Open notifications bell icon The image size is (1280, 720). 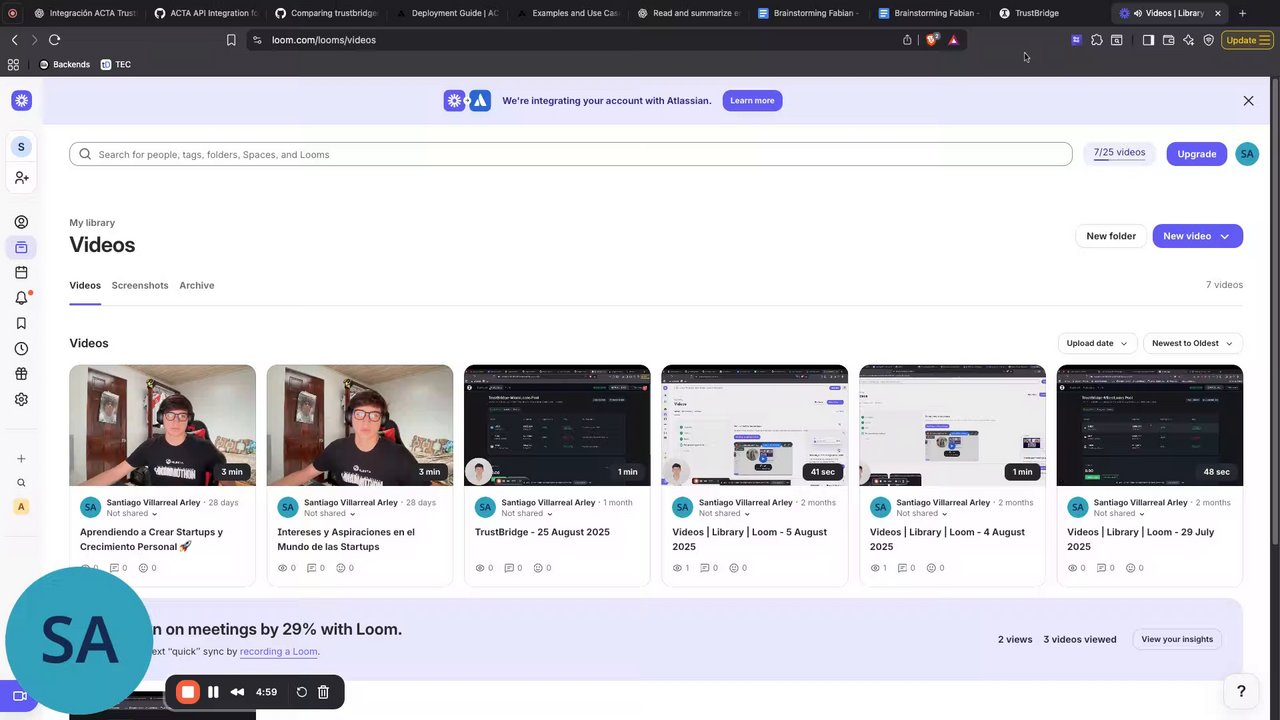pos(21,298)
